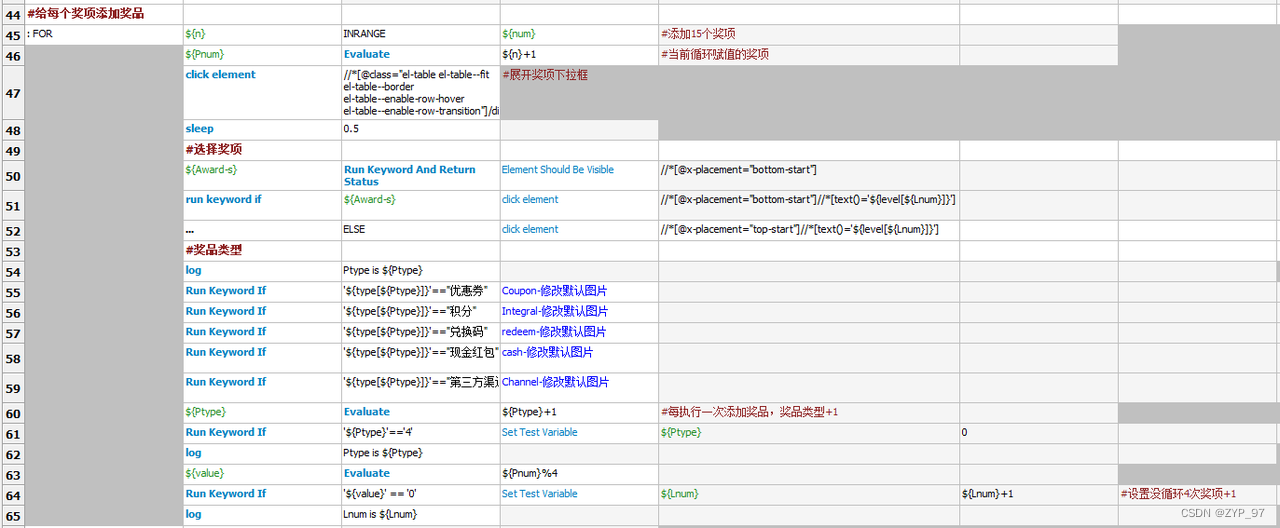Click 'Set Test Variable' in row 64
Screen dimensions: 1280x528
coord(579,494)
